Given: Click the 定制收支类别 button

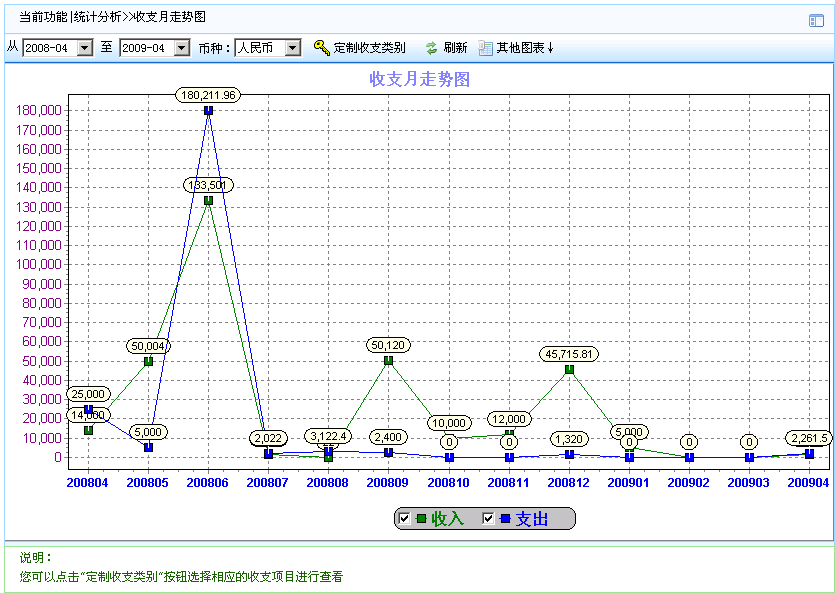Looking at the screenshot, I should point(369,48).
